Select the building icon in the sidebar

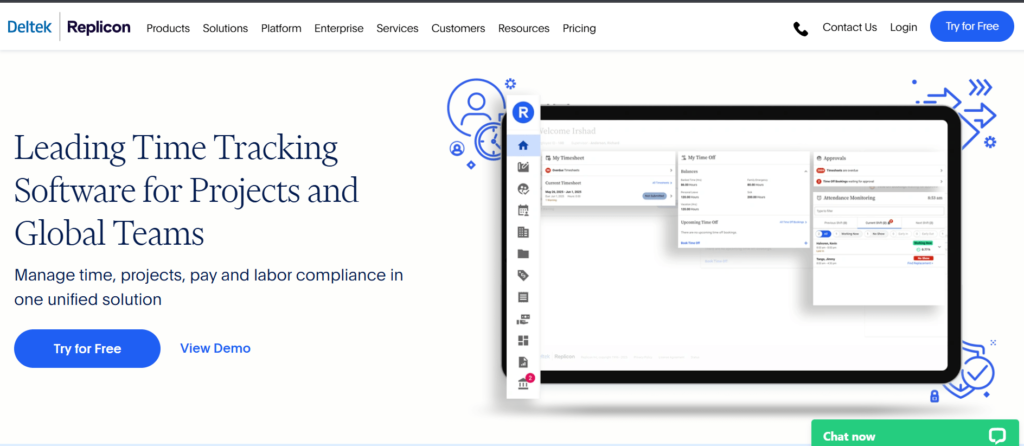tap(523, 232)
